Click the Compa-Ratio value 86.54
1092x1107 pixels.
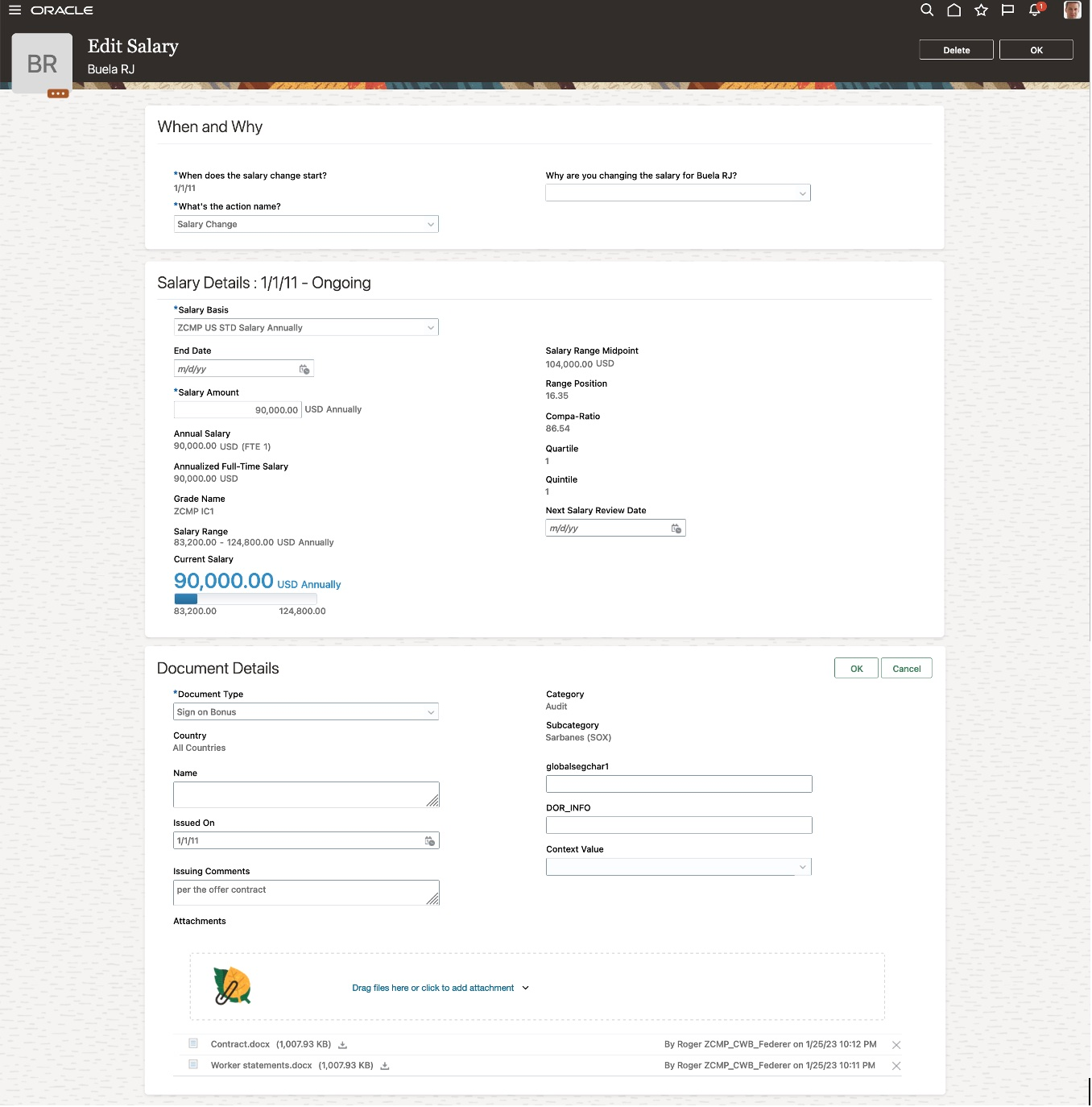[x=557, y=429]
